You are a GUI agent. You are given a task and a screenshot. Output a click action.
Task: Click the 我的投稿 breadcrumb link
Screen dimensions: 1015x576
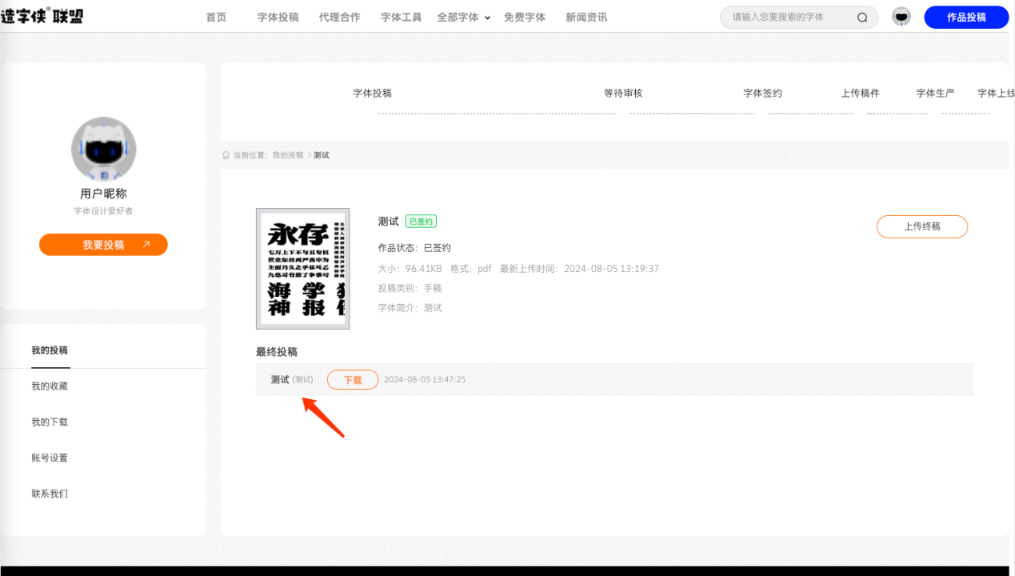pyautogui.click(x=287, y=155)
